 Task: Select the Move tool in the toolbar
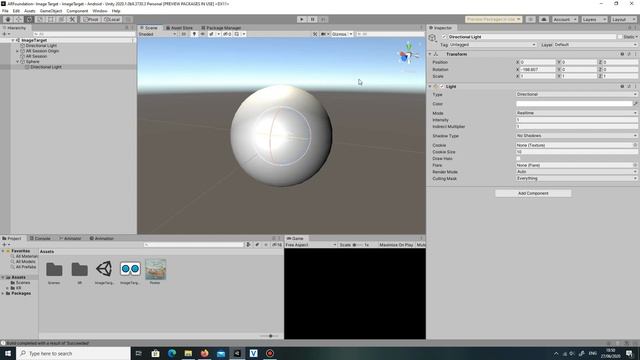click(18, 19)
